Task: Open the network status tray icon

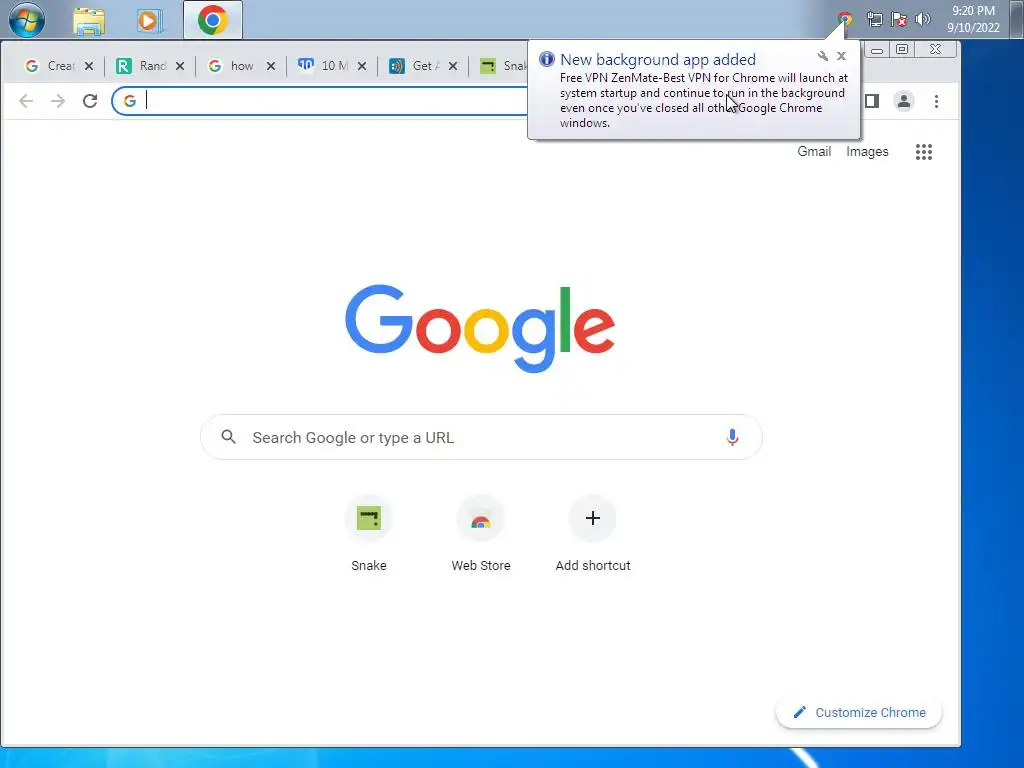Action: pos(874,19)
